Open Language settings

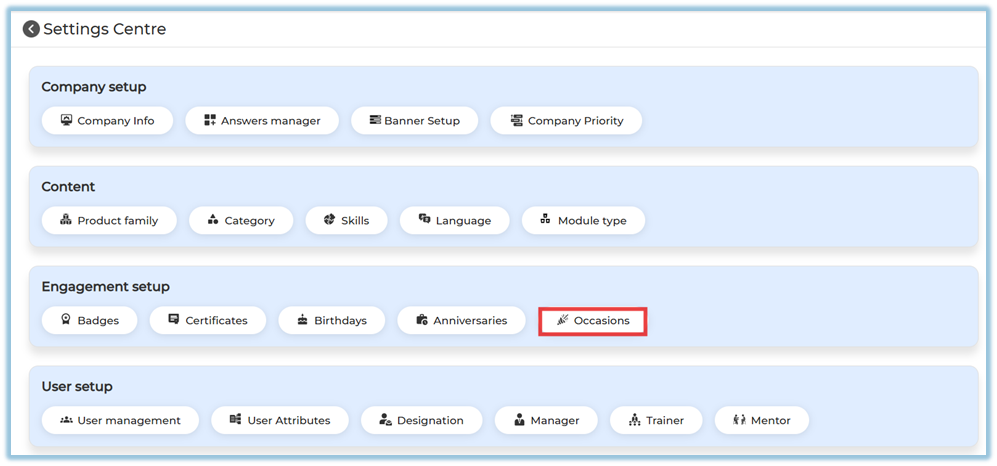(x=454, y=221)
